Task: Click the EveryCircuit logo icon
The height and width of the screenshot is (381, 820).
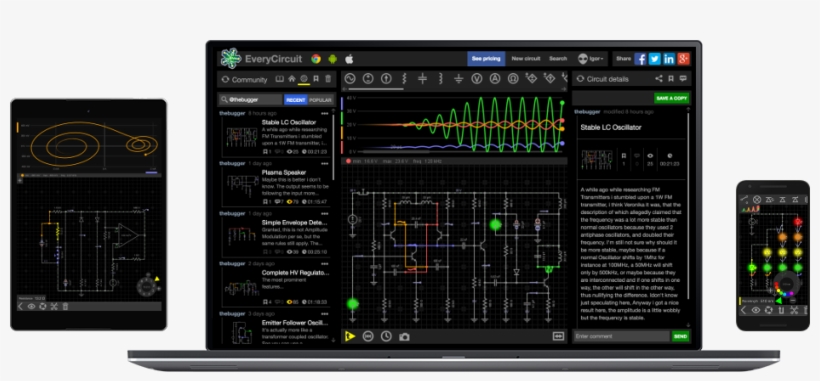Action: click(231, 59)
